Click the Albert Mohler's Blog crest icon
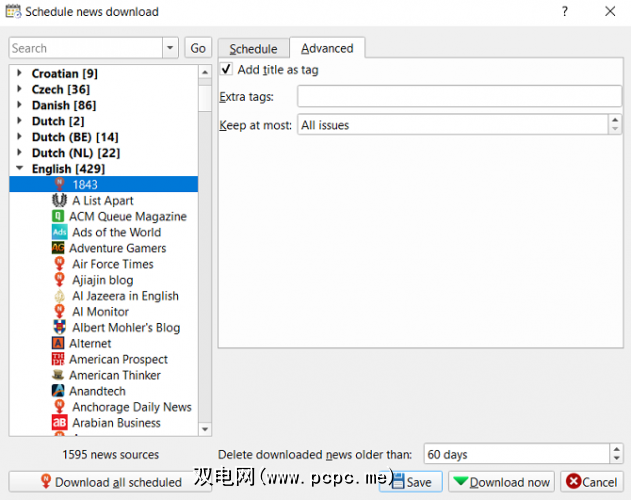Viewport: 631px width, 500px height. point(60,327)
